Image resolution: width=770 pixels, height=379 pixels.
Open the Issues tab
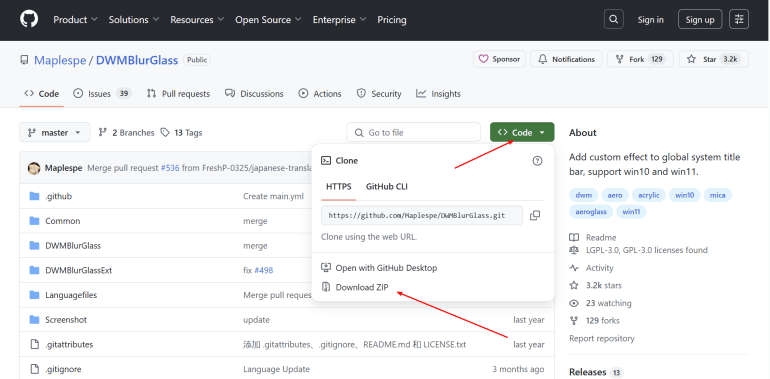coord(102,94)
